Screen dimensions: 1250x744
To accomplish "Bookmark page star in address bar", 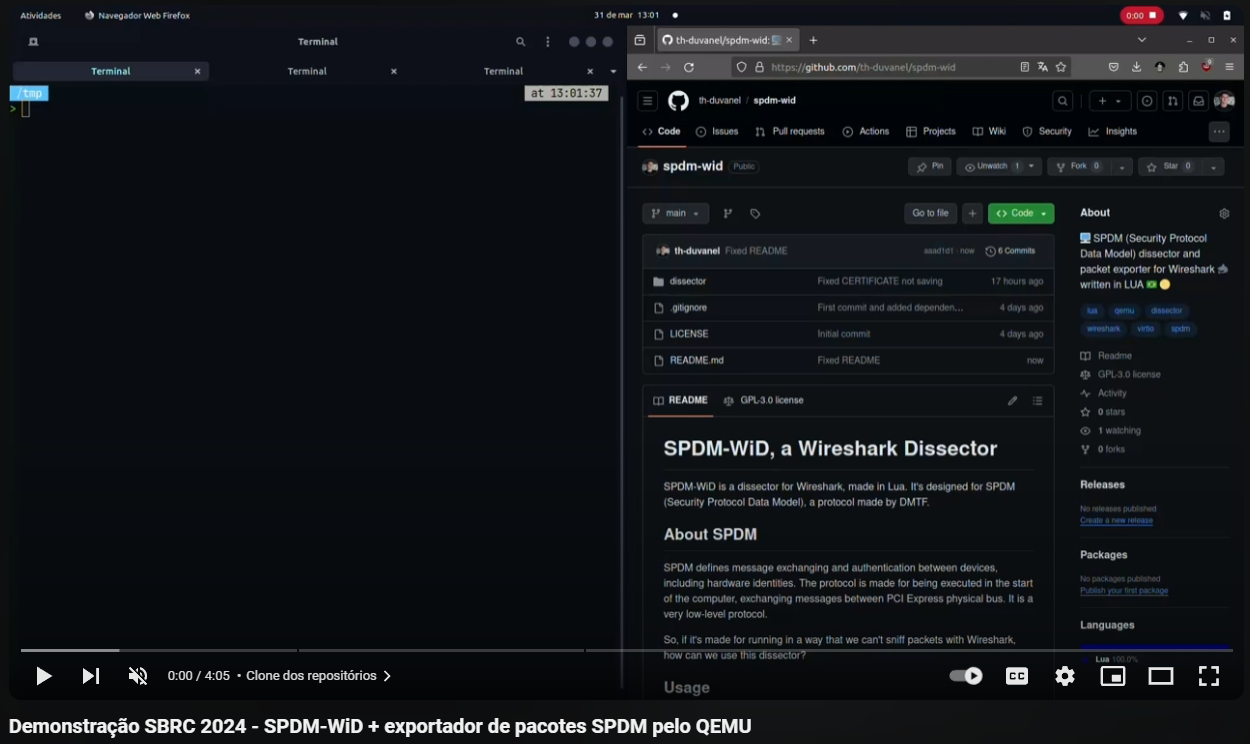I will 1061,67.
